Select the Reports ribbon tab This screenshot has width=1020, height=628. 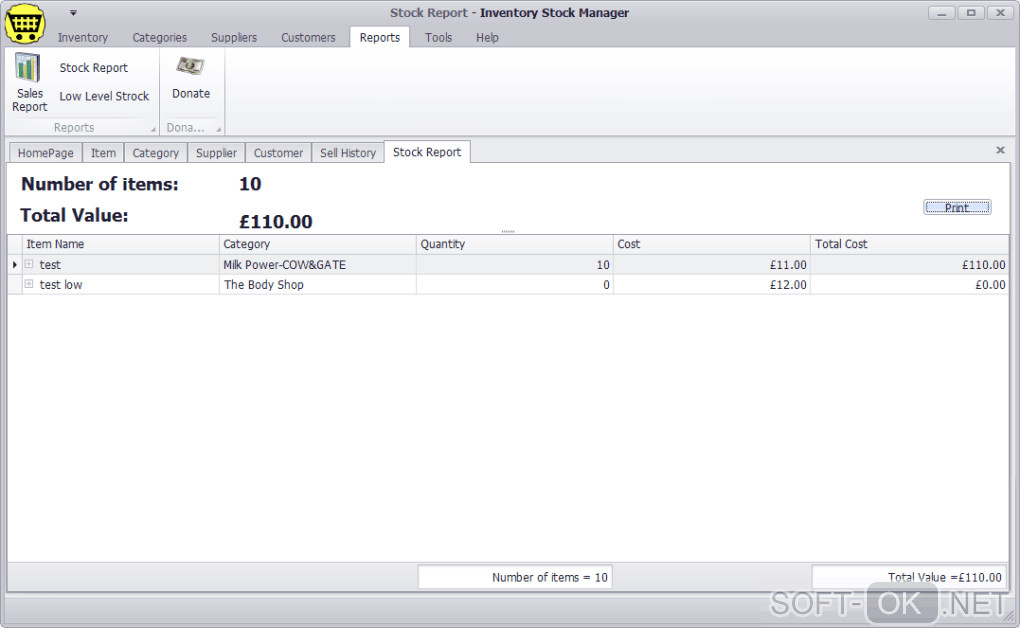[x=380, y=38]
